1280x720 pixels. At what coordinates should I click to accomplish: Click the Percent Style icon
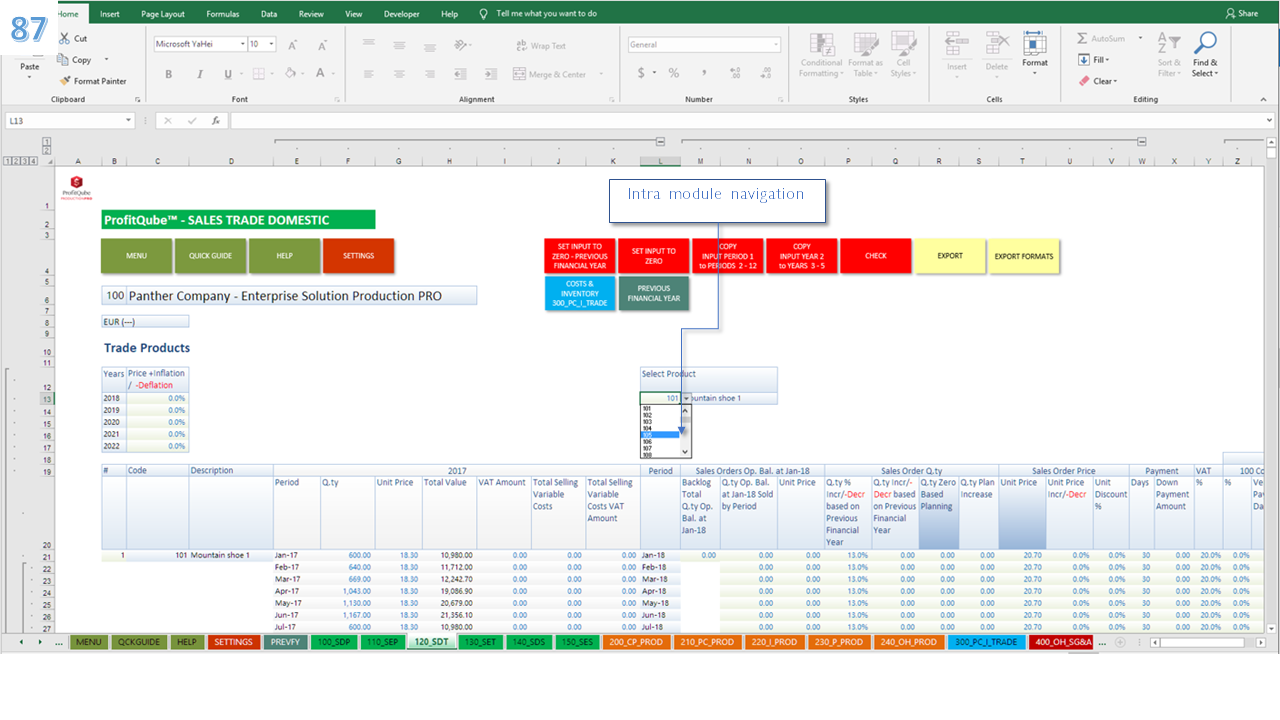pyautogui.click(x=674, y=73)
